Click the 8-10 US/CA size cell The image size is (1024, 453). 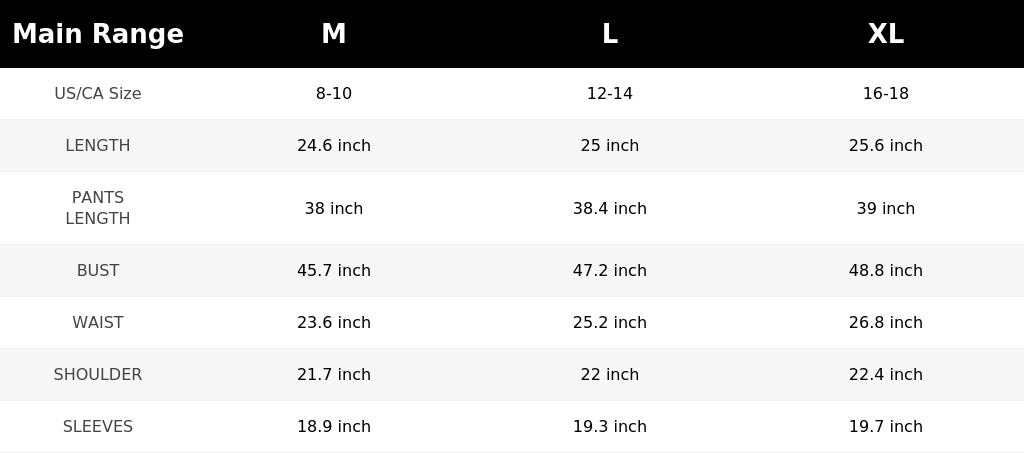(334, 93)
